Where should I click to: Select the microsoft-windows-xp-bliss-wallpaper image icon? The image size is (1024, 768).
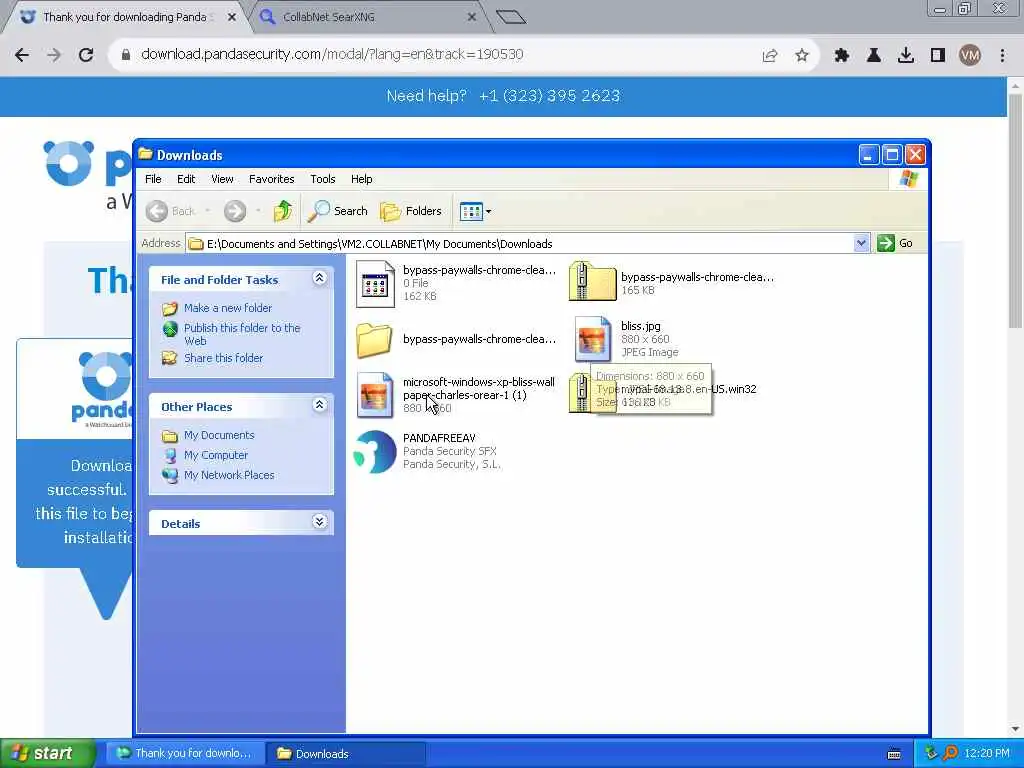coord(374,394)
